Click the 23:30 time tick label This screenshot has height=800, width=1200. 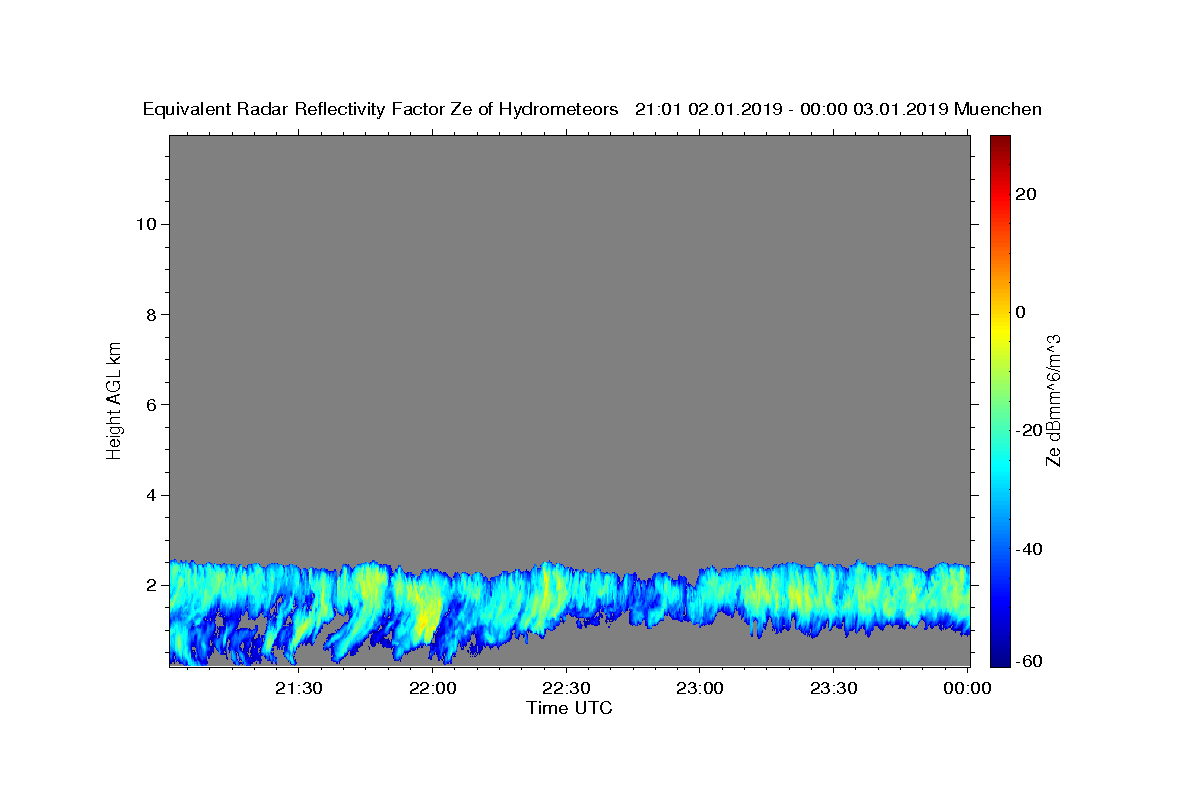point(834,688)
